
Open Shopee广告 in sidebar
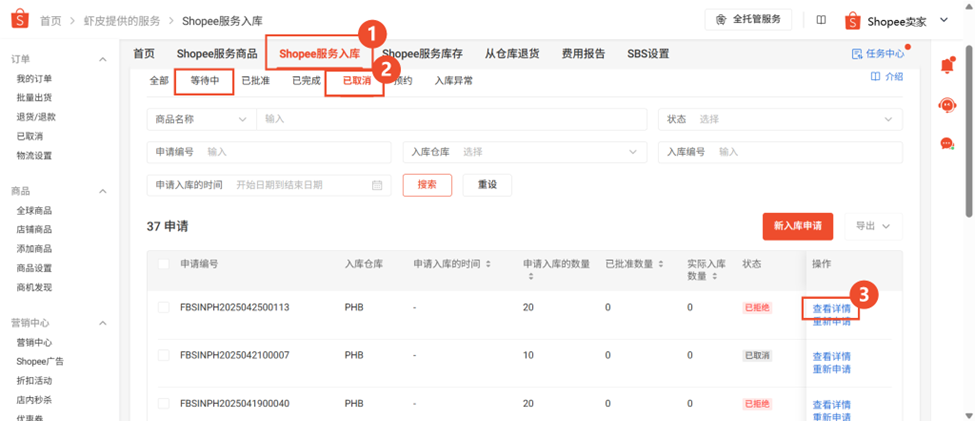point(40,361)
